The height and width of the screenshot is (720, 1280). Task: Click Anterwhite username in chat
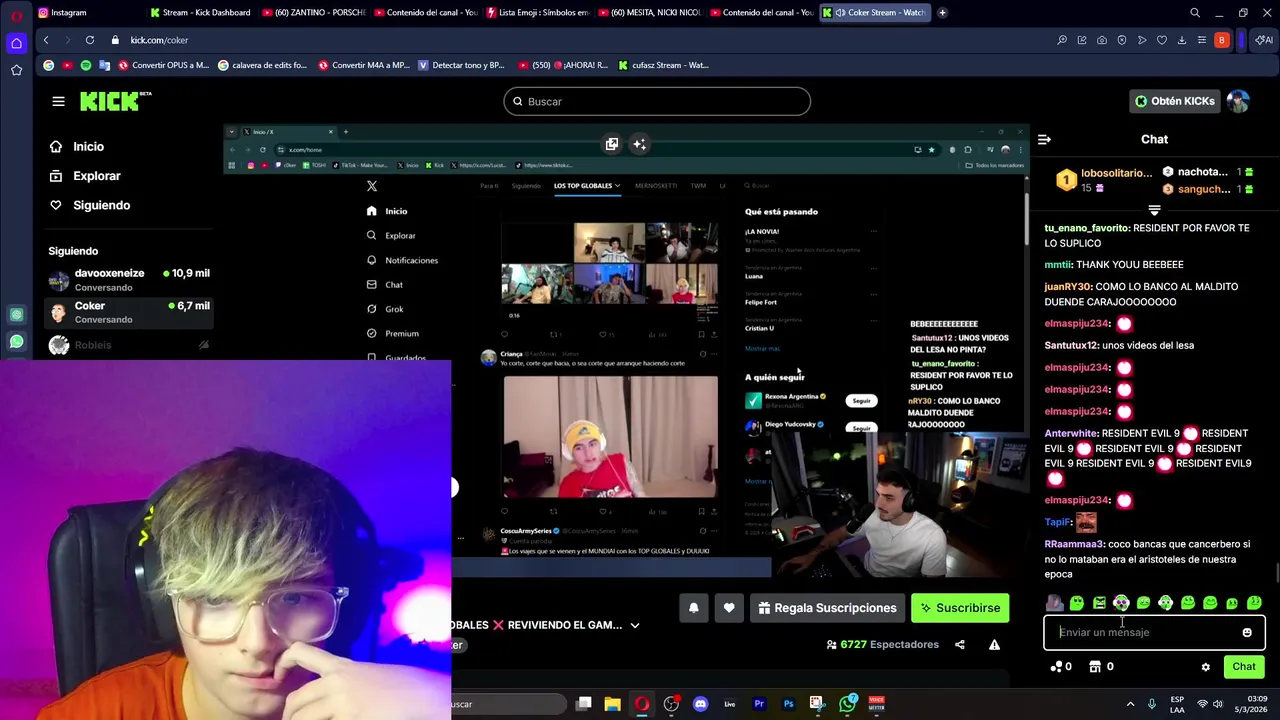coord(1071,434)
